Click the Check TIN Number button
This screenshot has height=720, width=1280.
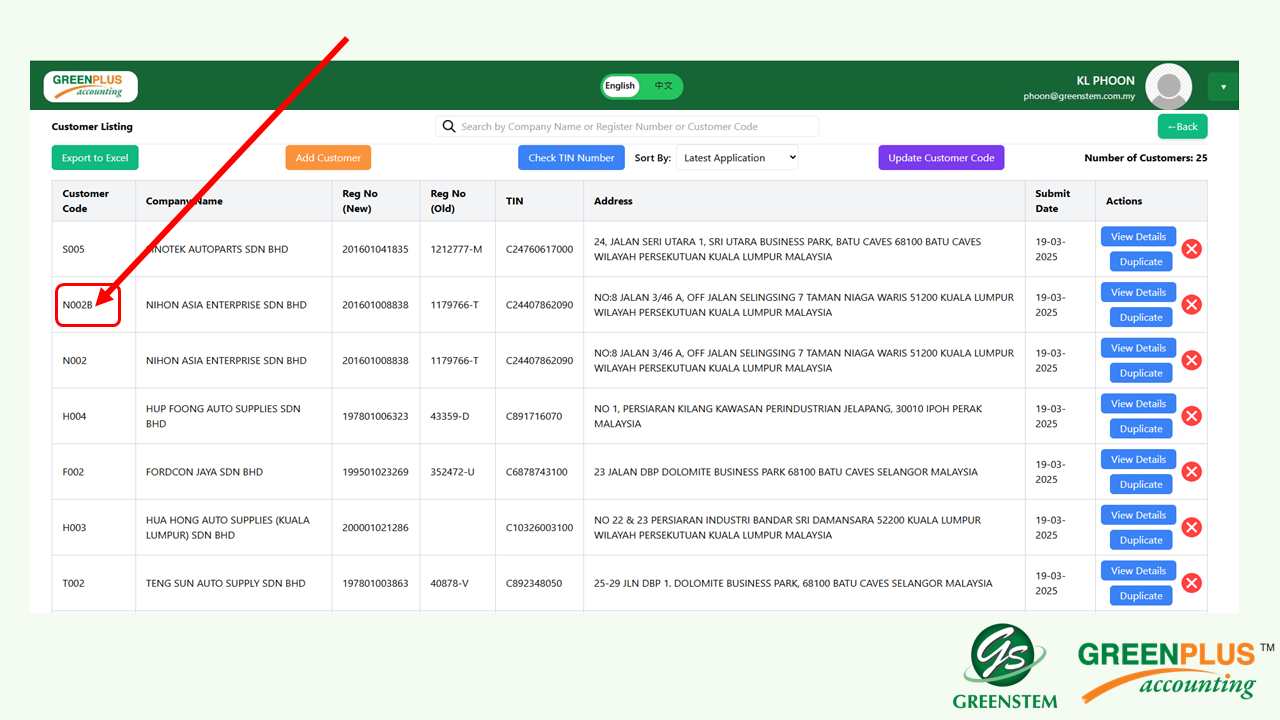(571, 158)
